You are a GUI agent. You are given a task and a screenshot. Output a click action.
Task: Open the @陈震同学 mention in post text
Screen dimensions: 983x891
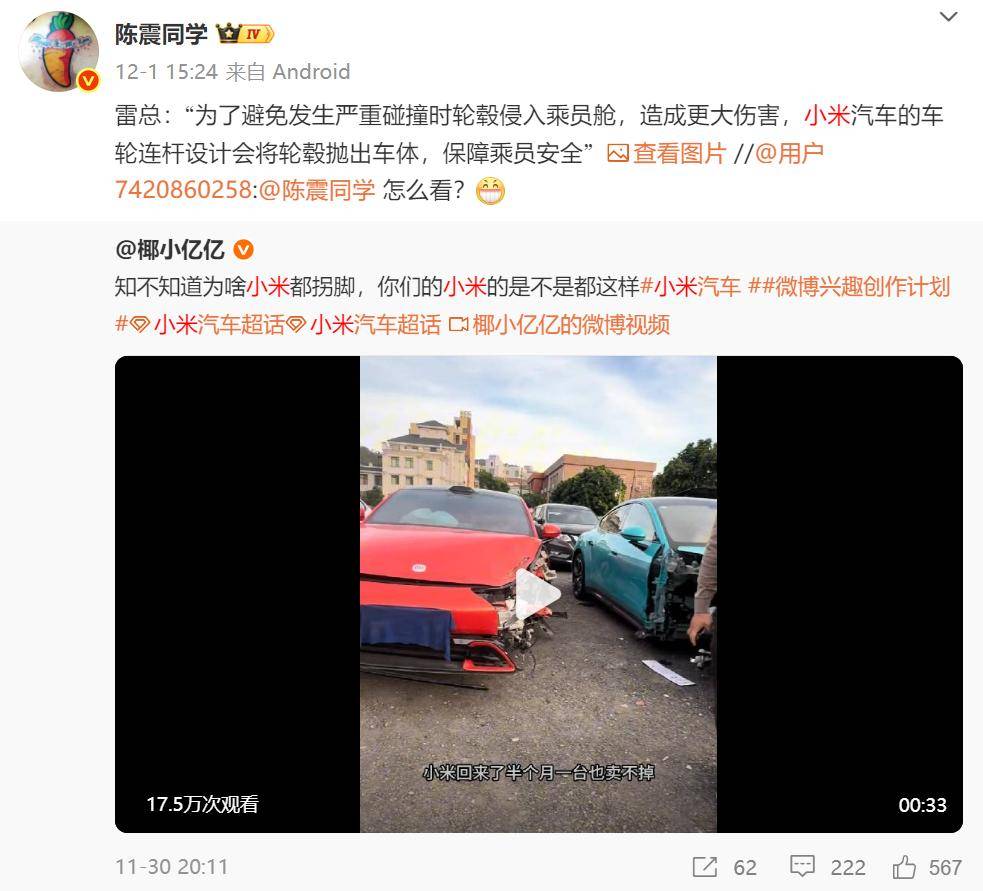tap(317, 189)
